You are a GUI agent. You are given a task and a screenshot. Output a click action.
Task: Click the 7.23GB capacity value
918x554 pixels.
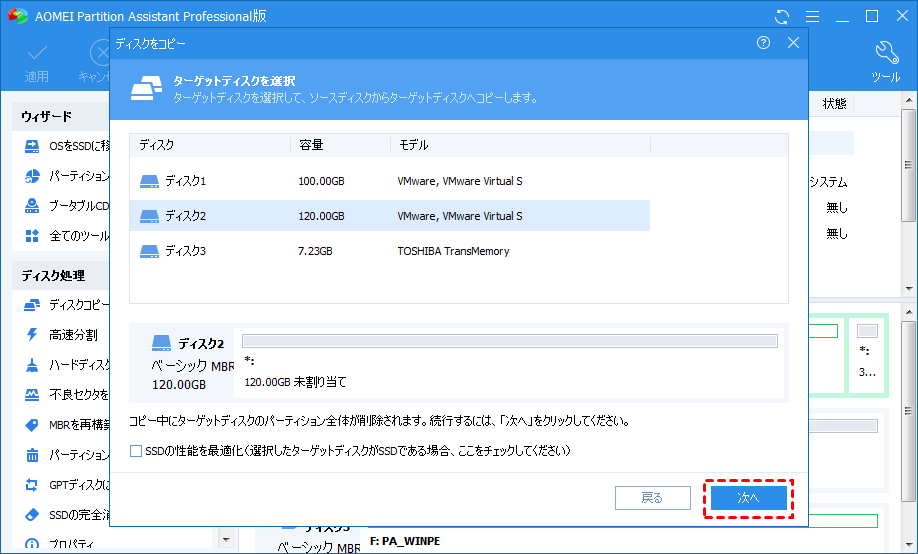(x=315, y=251)
